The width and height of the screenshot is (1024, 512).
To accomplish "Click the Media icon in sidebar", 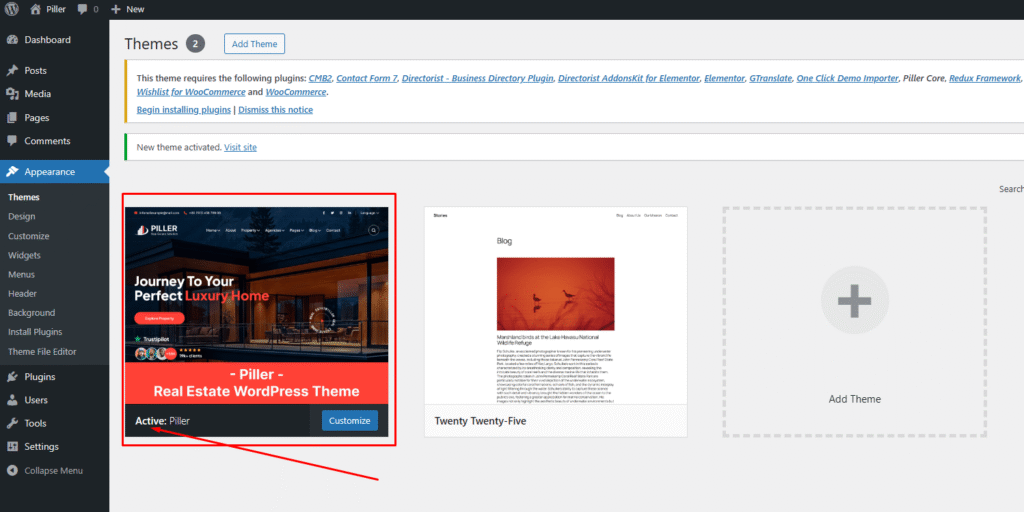I will (x=12, y=94).
